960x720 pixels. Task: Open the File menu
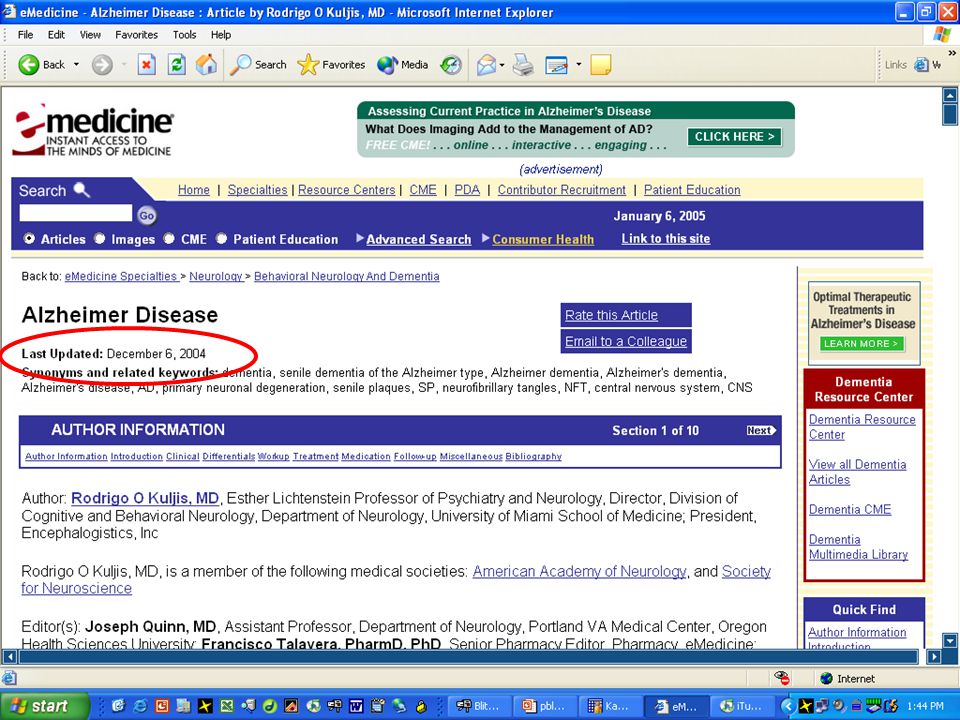tap(25, 35)
